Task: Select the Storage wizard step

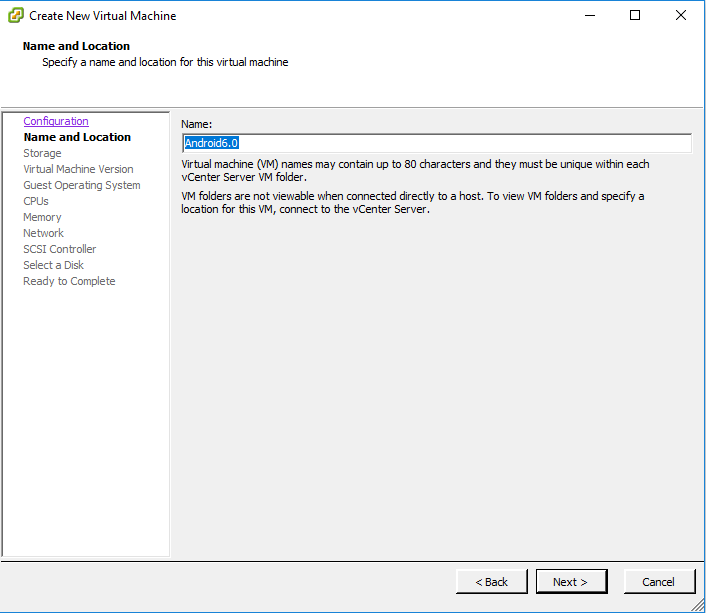Action: [42, 153]
